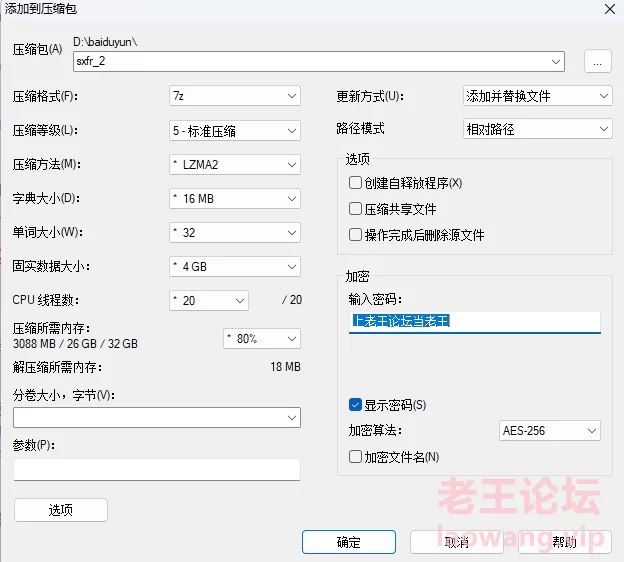Click the Options (选项) button

click(x=60, y=510)
